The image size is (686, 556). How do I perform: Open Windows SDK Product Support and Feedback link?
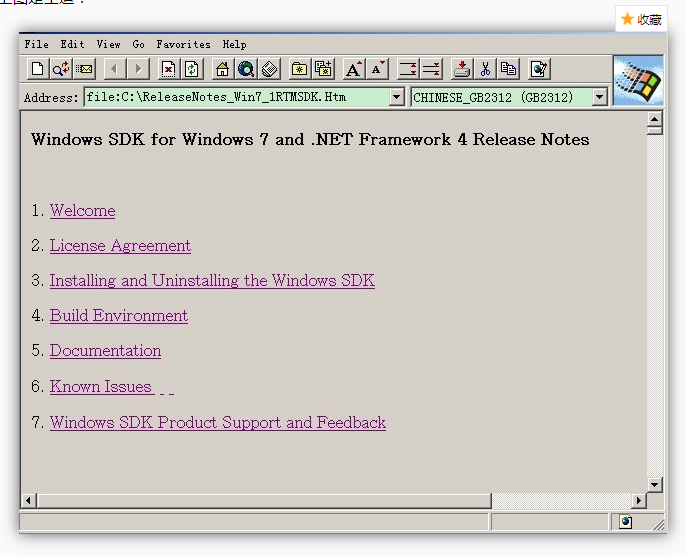pyautogui.click(x=218, y=423)
